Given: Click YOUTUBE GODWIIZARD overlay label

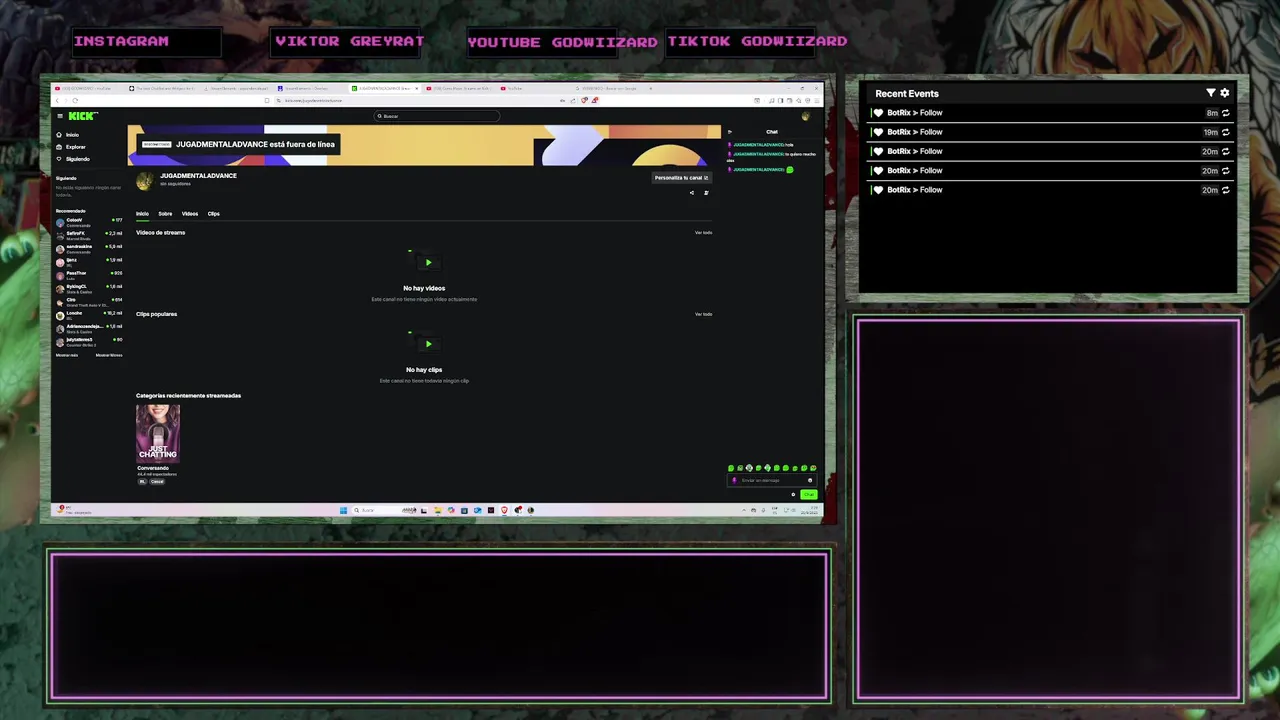Looking at the screenshot, I should (x=562, y=42).
